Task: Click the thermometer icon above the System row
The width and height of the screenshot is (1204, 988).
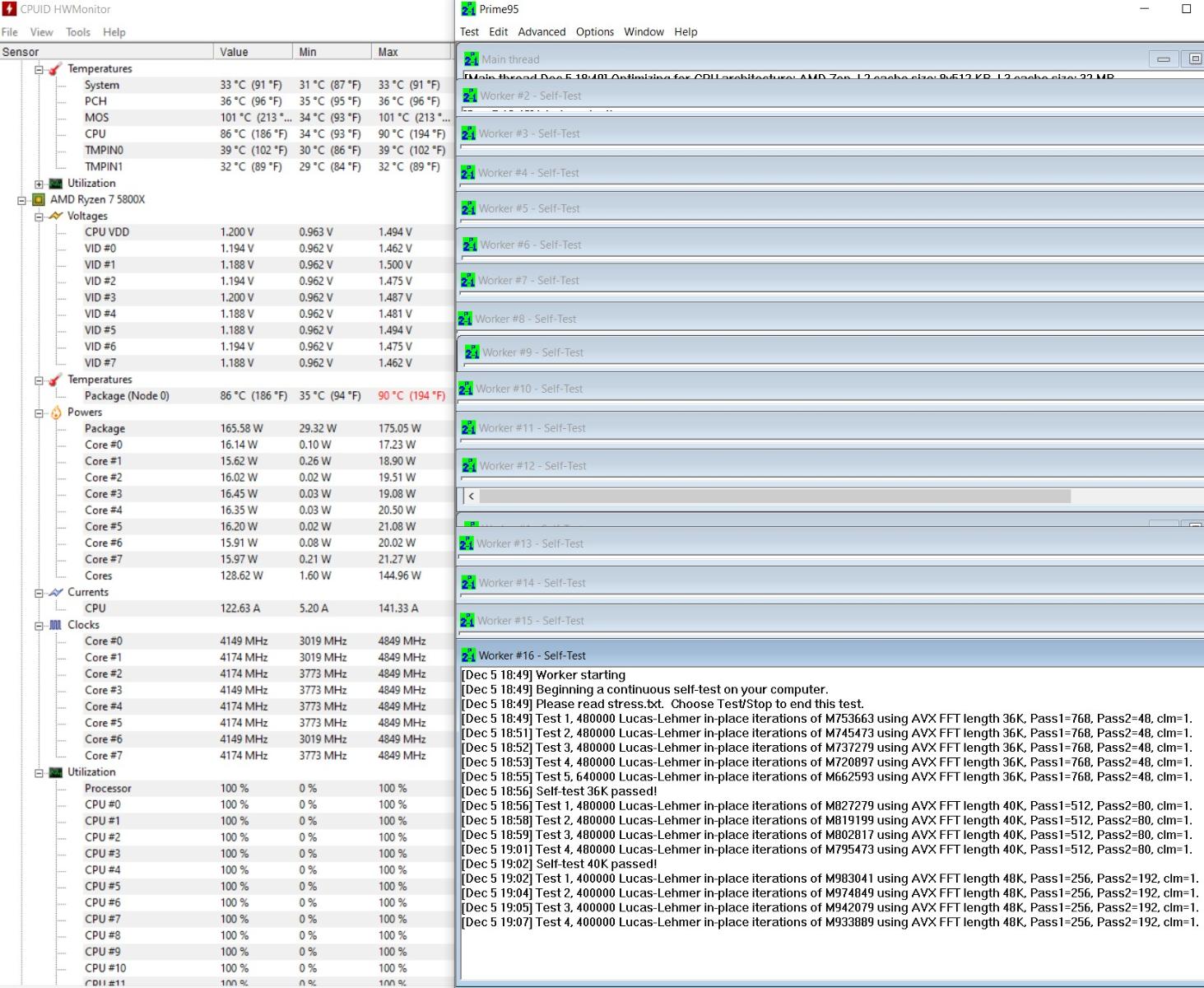Action: (x=55, y=69)
